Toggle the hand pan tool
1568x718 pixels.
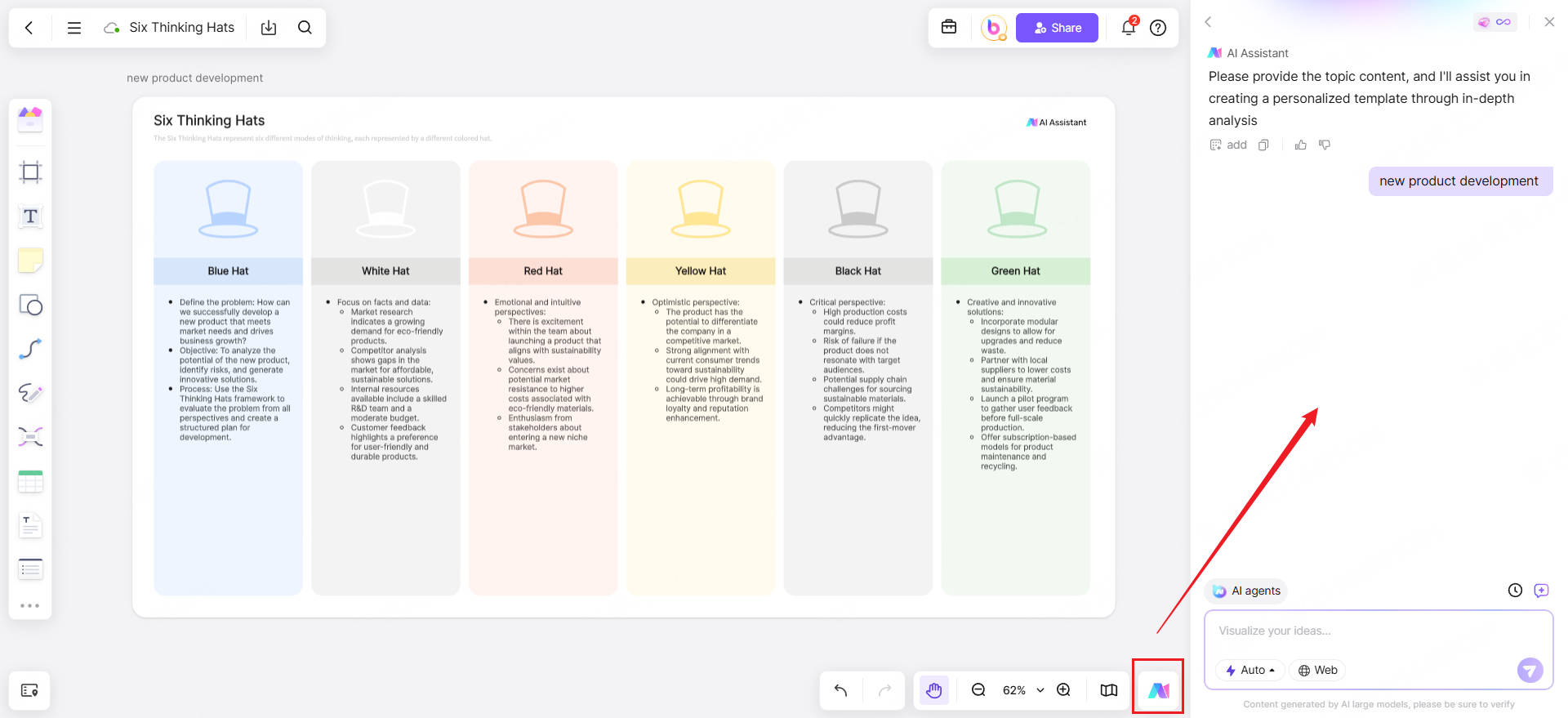click(934, 690)
